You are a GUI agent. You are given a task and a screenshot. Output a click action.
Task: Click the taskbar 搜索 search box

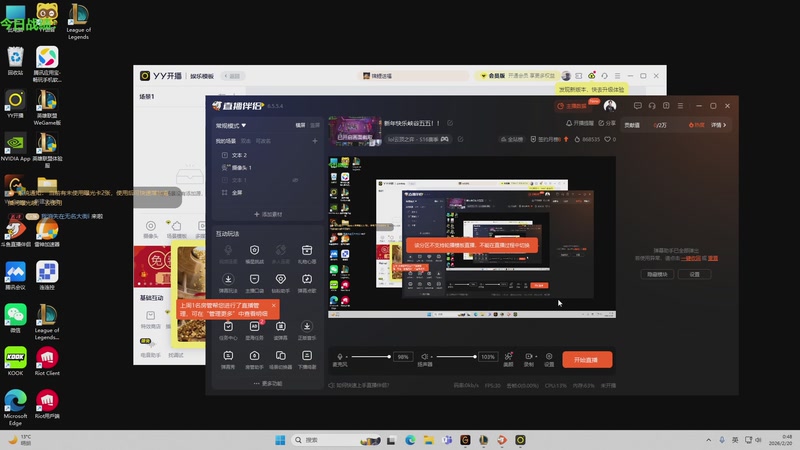click(337, 440)
